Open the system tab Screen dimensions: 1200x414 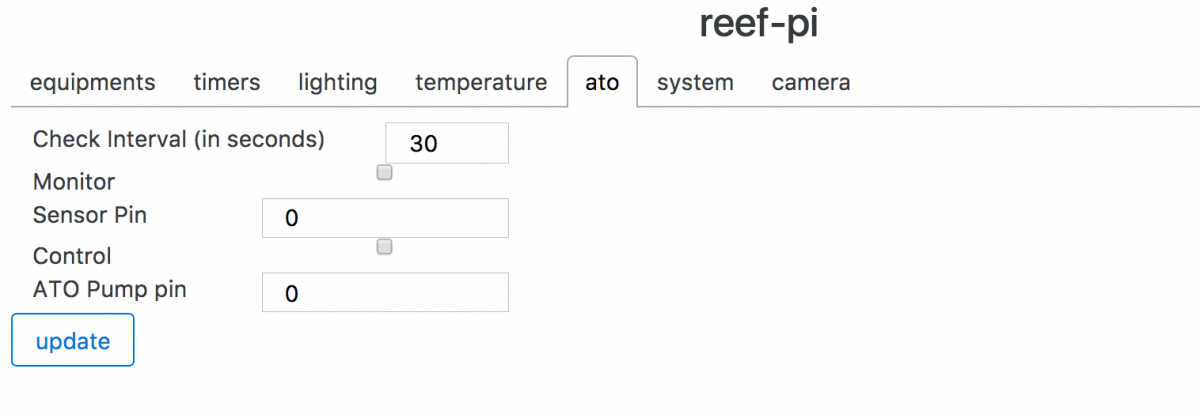click(695, 82)
